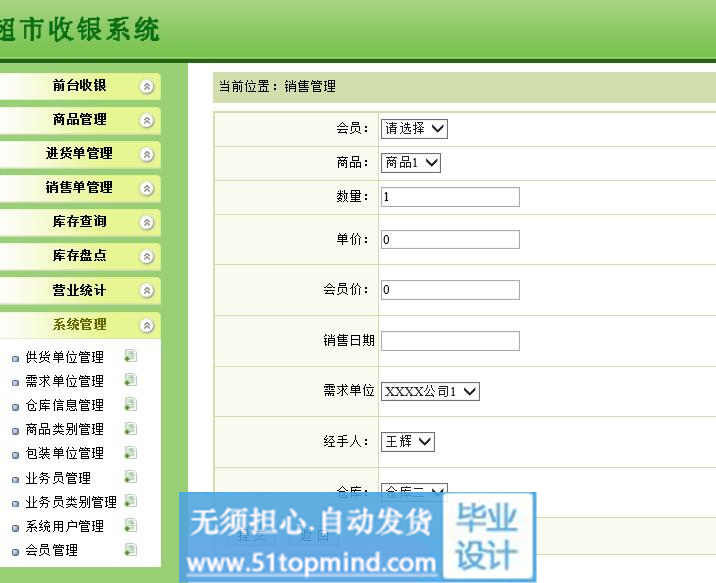Open the 需求单位 dropdown showing XXXX公司1
716x583 pixels.
430,391
